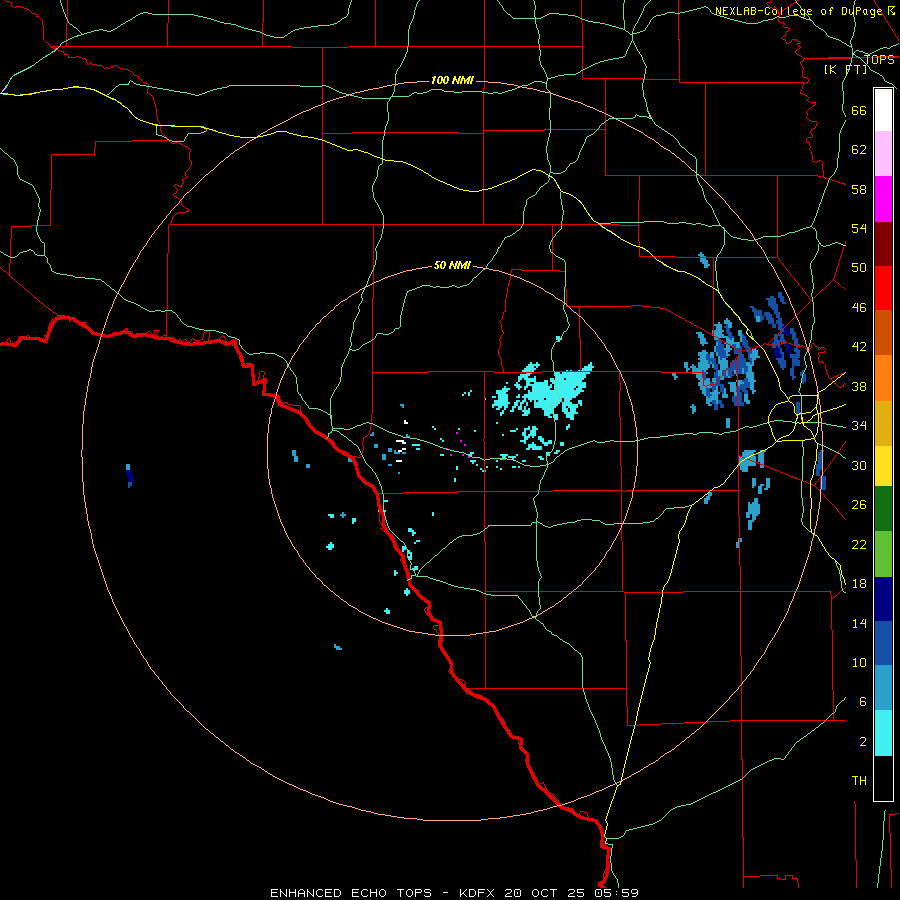Click the "58" legend value

click(859, 189)
